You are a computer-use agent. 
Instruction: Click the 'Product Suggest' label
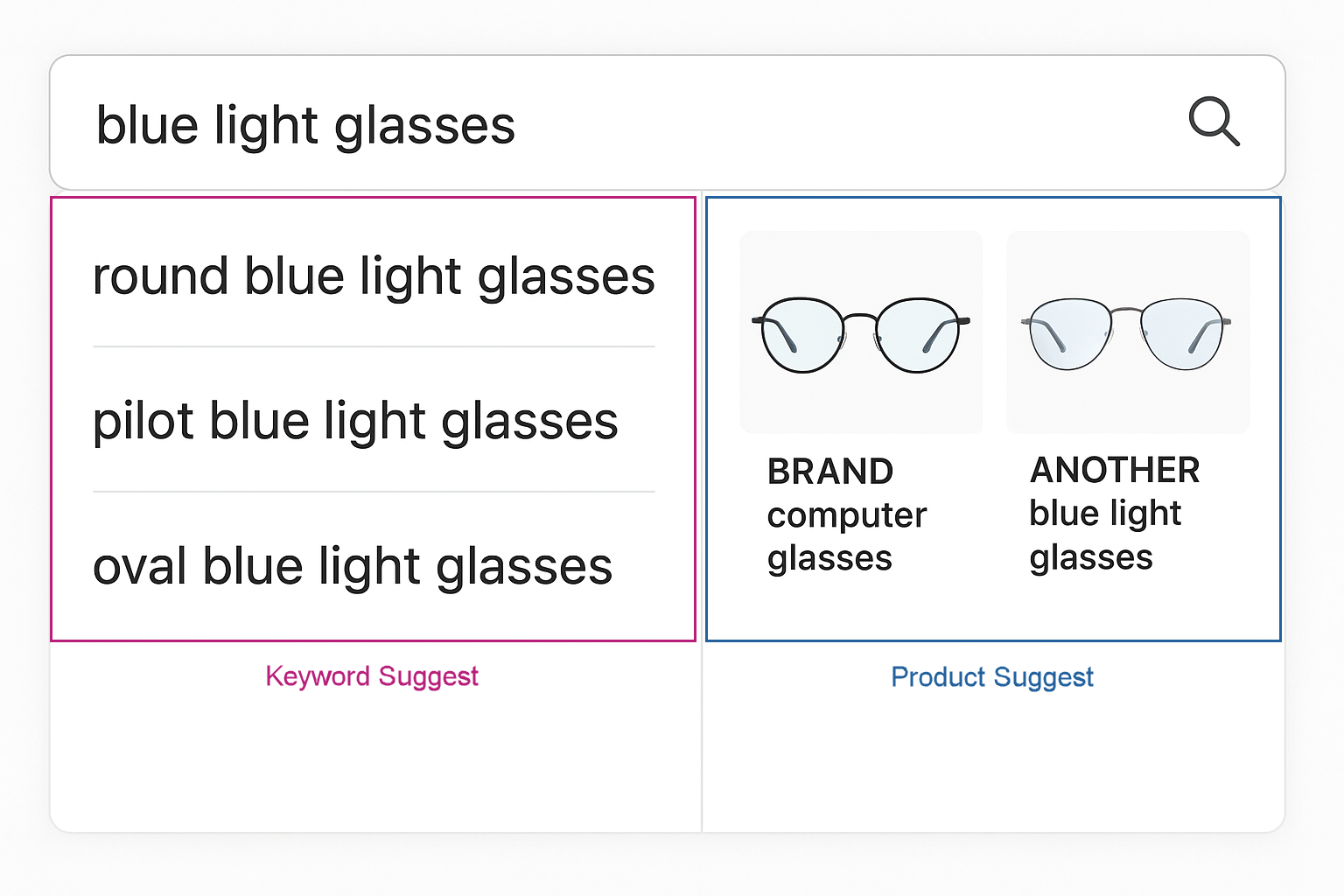[x=992, y=677]
